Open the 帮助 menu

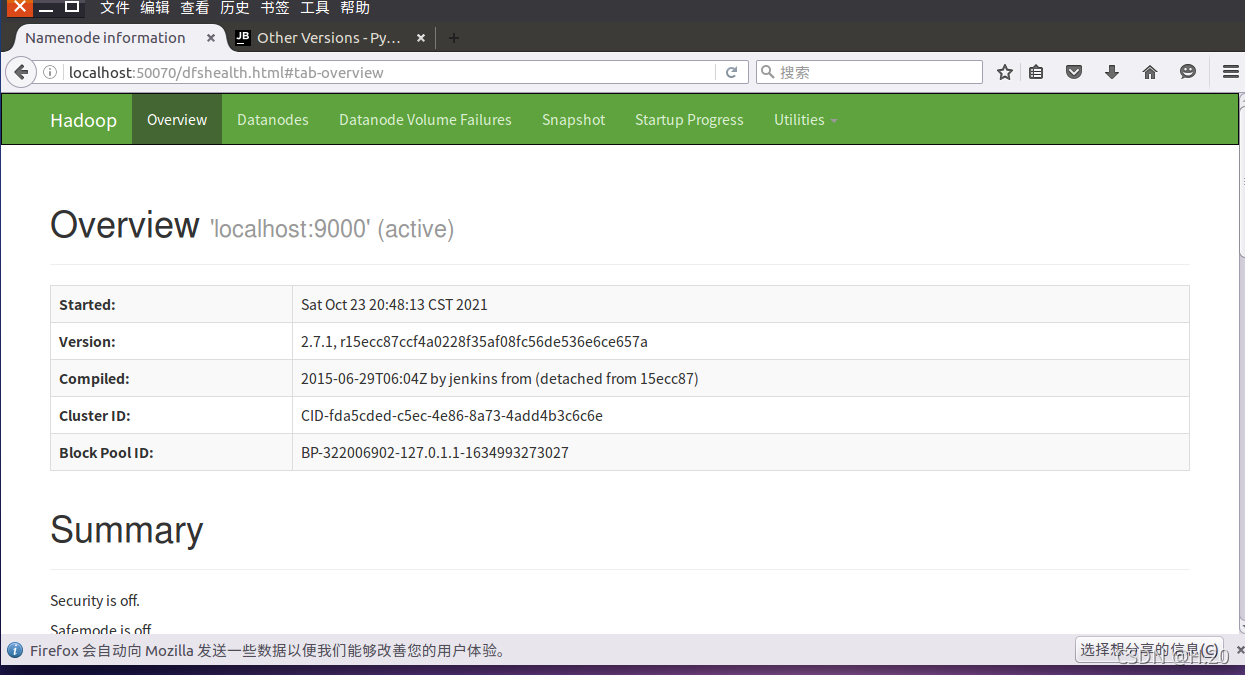pos(355,8)
